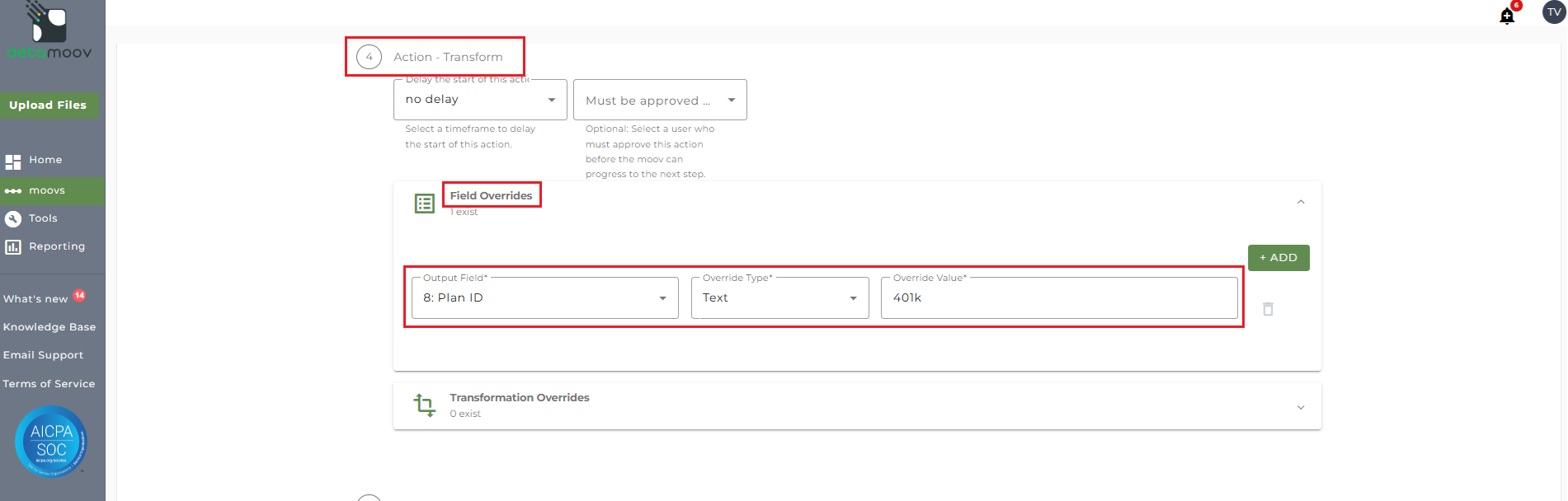1568x501 pixels.
Task: Click the Home dashboard icon
Action: coord(13,162)
